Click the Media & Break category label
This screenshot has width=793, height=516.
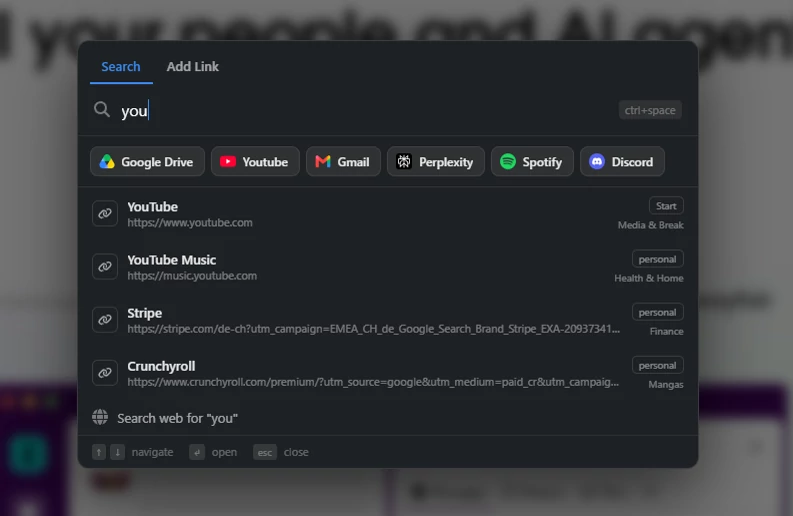click(650, 225)
